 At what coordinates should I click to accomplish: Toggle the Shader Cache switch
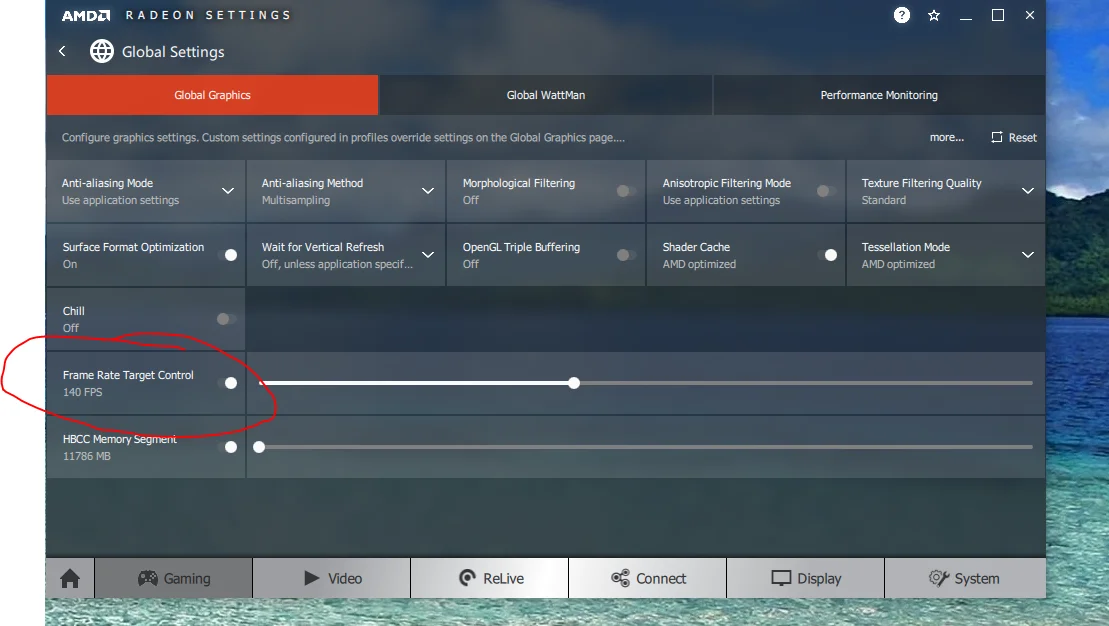pos(827,255)
